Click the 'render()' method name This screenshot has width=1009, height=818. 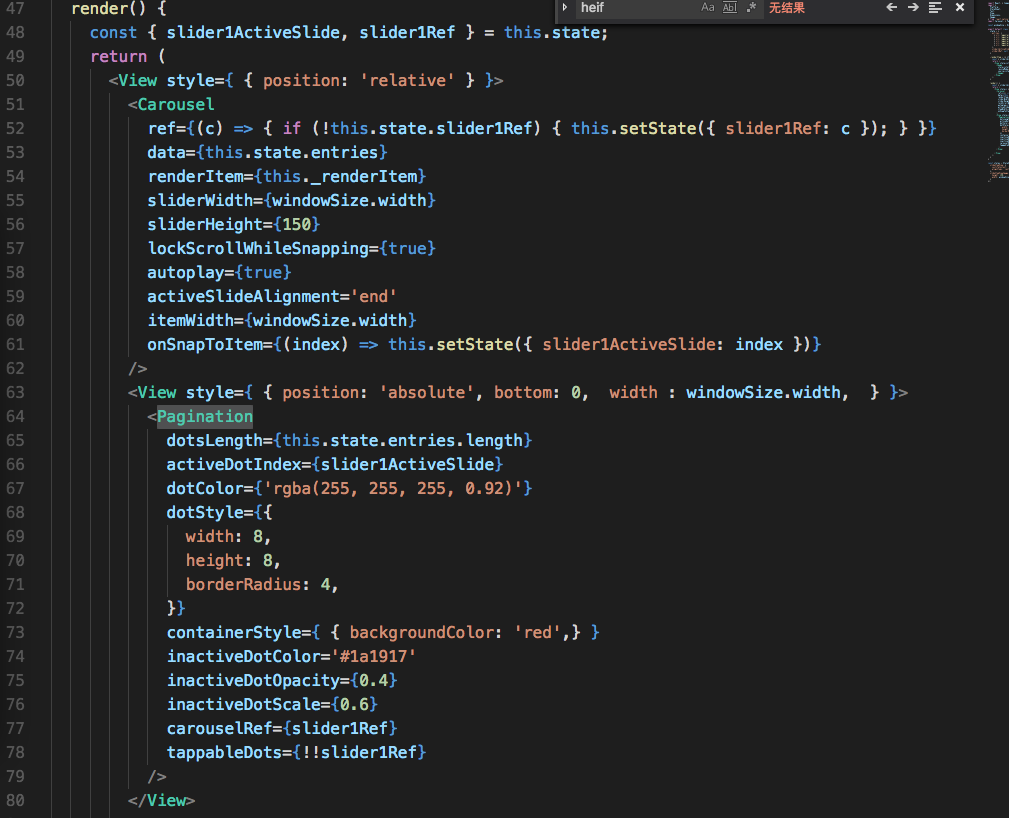(x=109, y=9)
